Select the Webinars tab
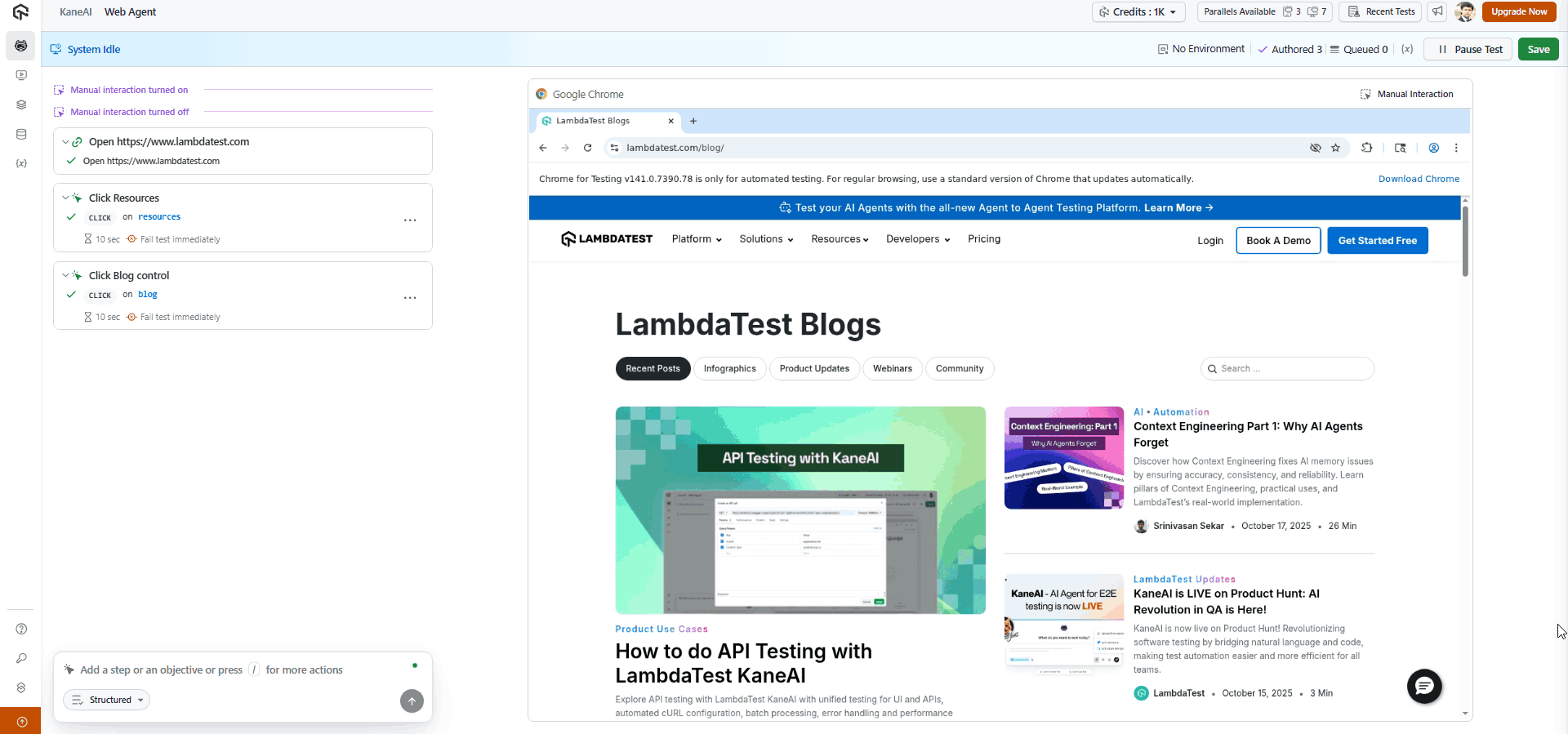 tap(893, 368)
